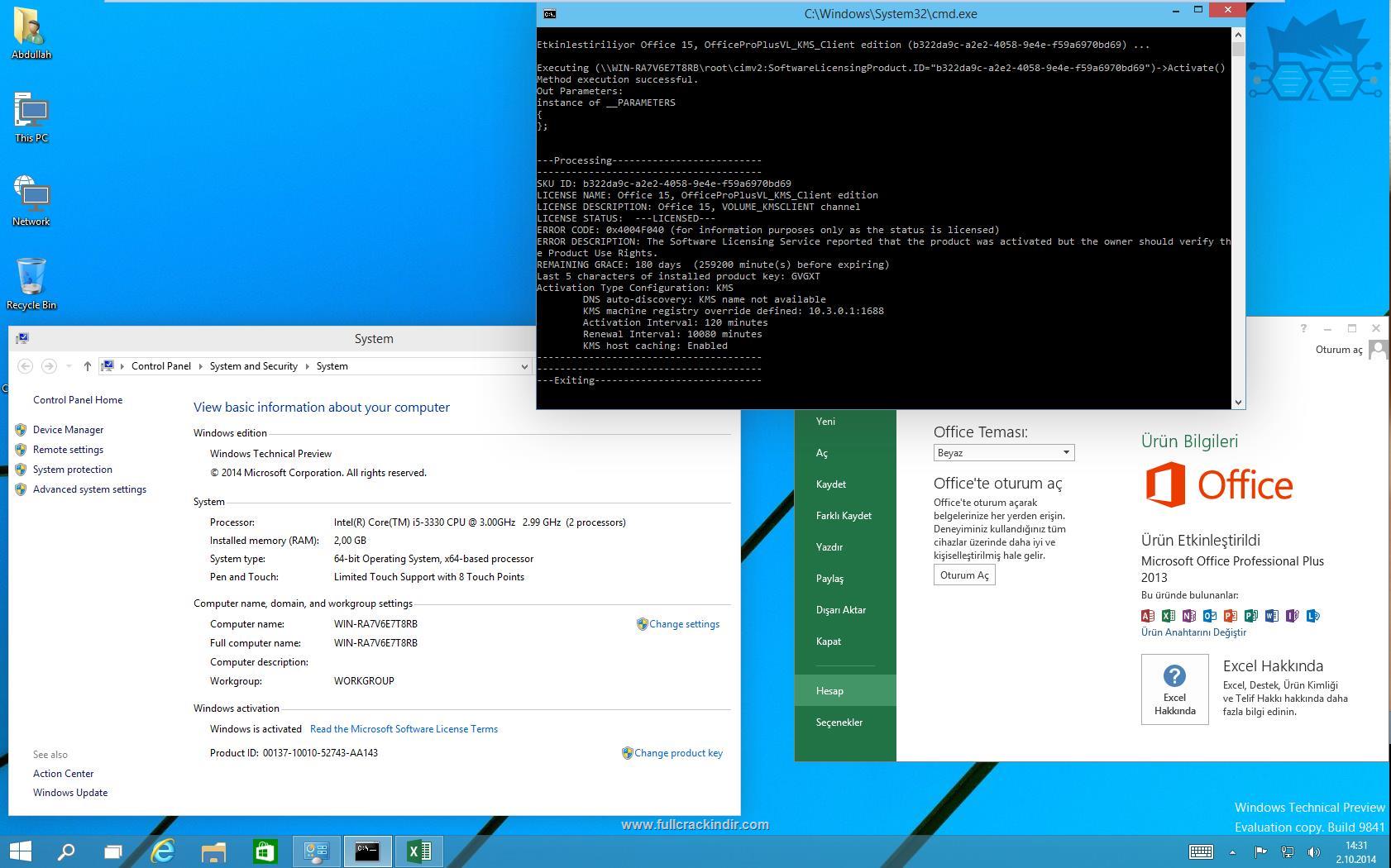
Task: Open Seçenekler in Excel backstage menu
Action: [x=845, y=723]
